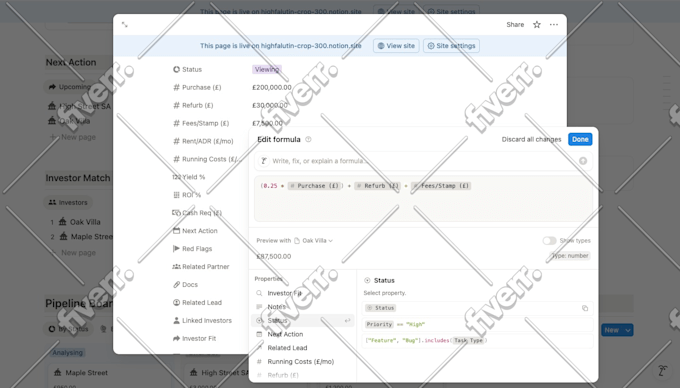The width and height of the screenshot is (680, 388).
Task: Select Related Lead in Properties list
Action: [x=303, y=348]
